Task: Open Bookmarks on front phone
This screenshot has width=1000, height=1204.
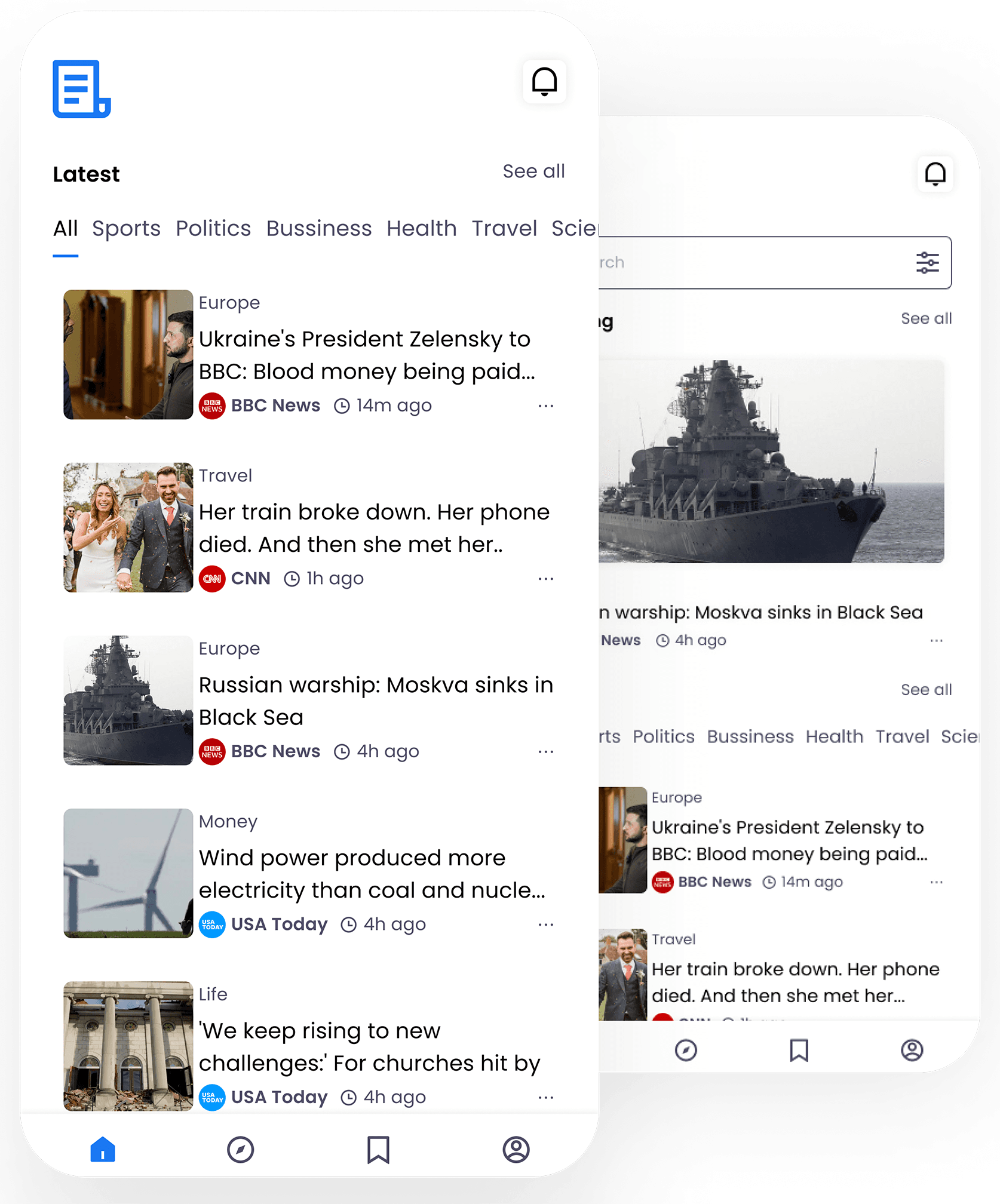Action: click(378, 1150)
